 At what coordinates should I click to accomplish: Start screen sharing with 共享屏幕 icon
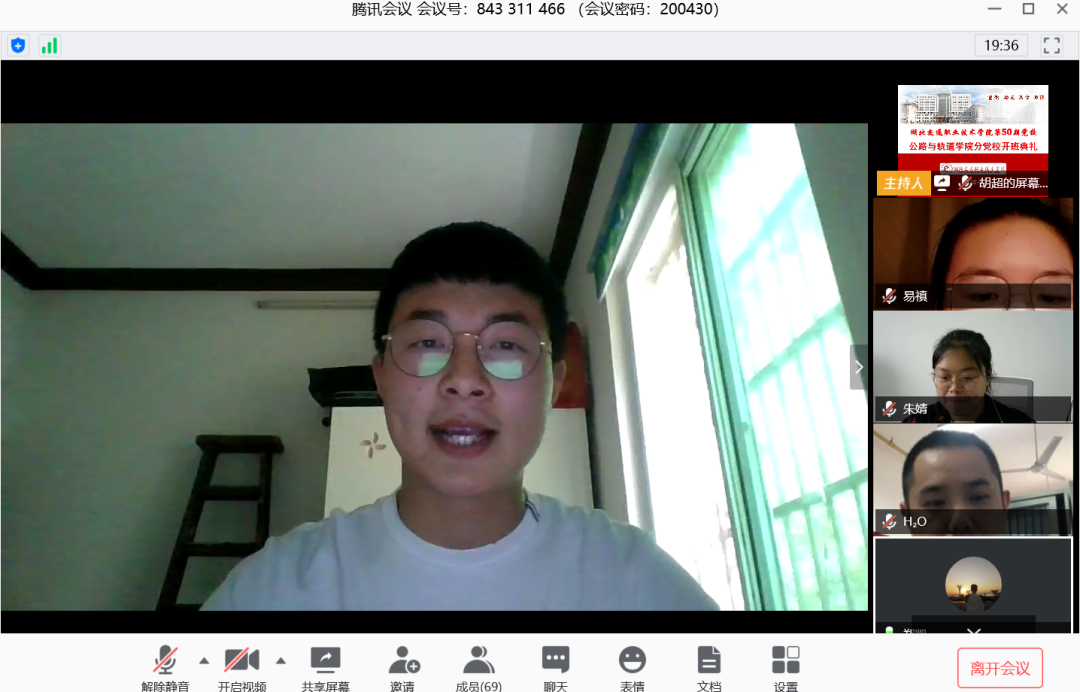[x=325, y=661]
